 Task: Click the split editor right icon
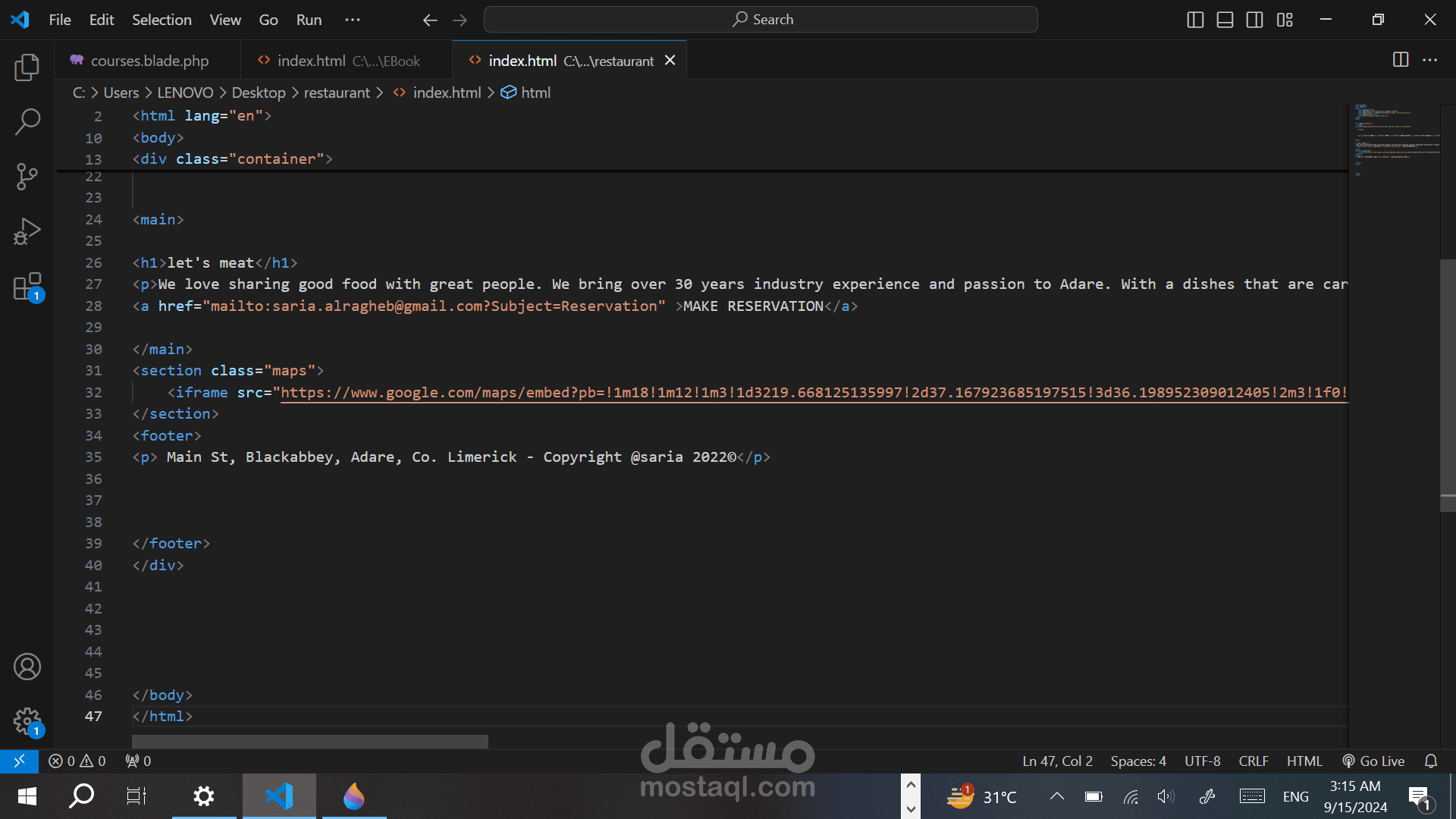1401,60
